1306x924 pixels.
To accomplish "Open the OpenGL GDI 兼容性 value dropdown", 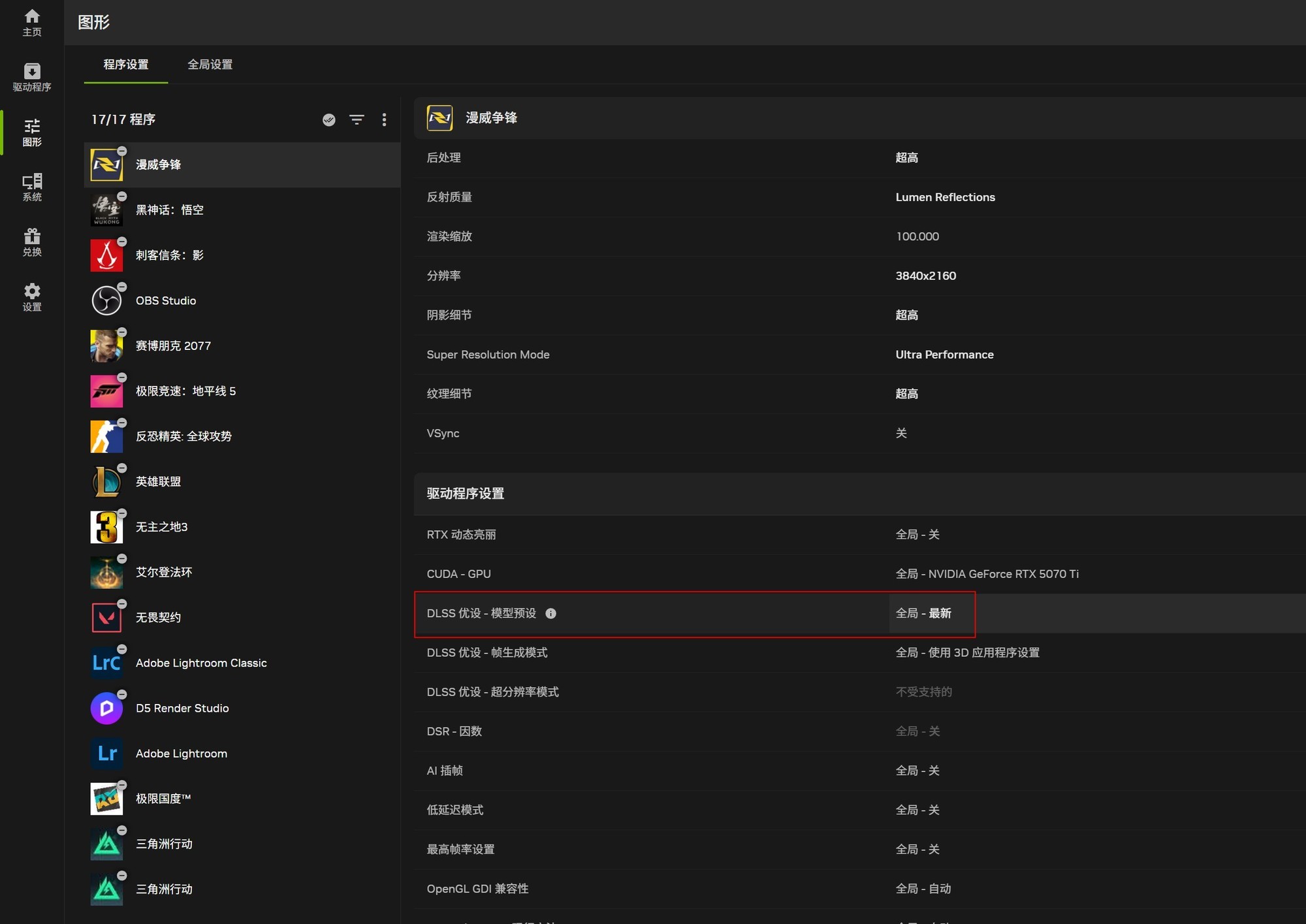I will 923,888.
